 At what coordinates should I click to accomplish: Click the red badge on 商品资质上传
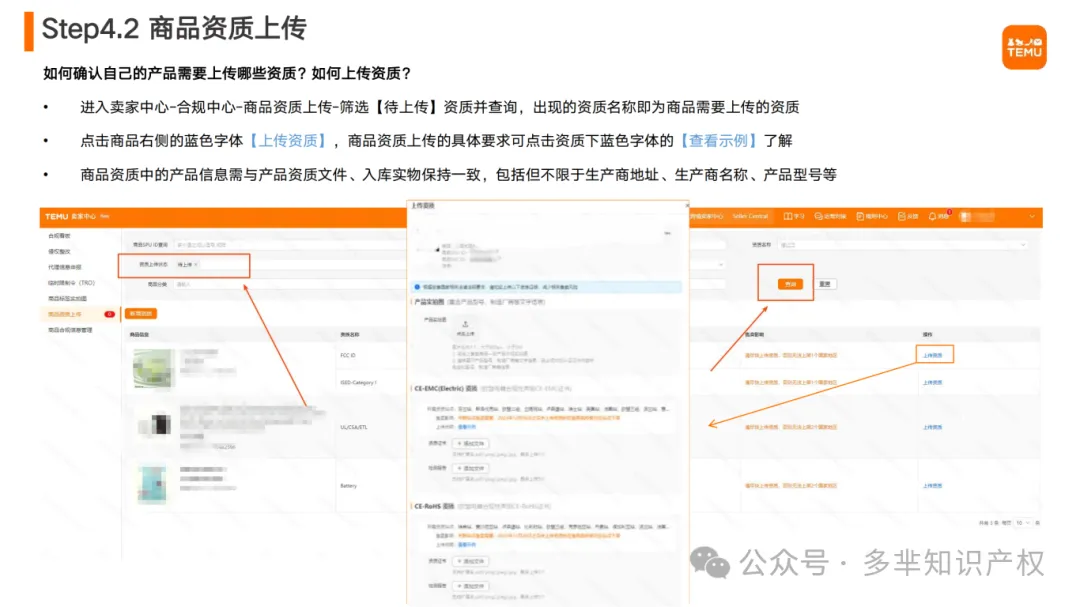tap(109, 314)
